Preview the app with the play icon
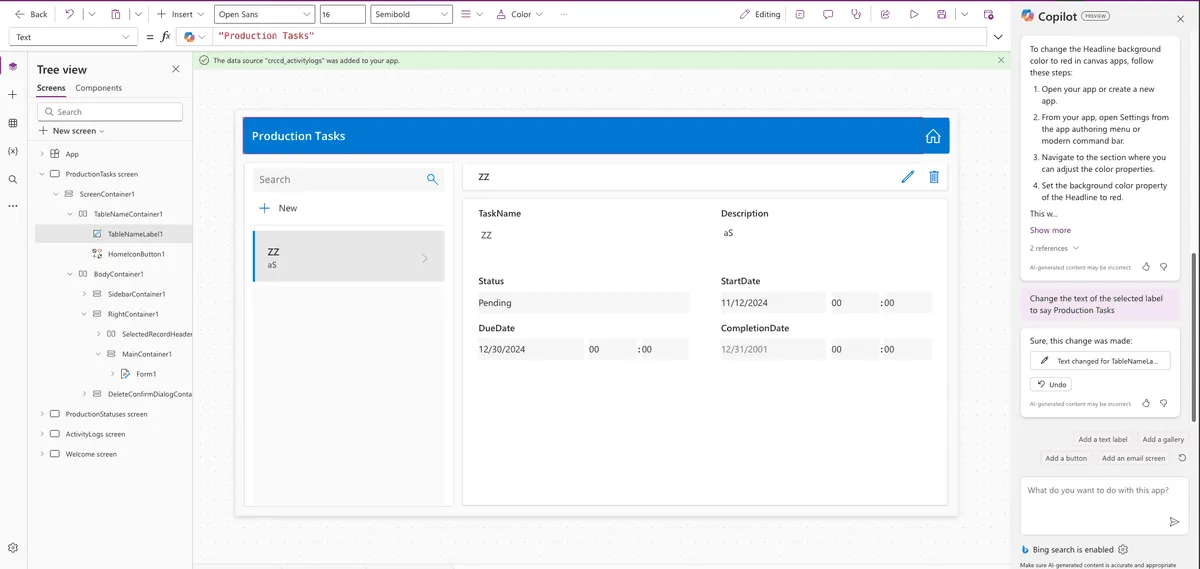This screenshot has height=569, width=1200. coord(913,14)
